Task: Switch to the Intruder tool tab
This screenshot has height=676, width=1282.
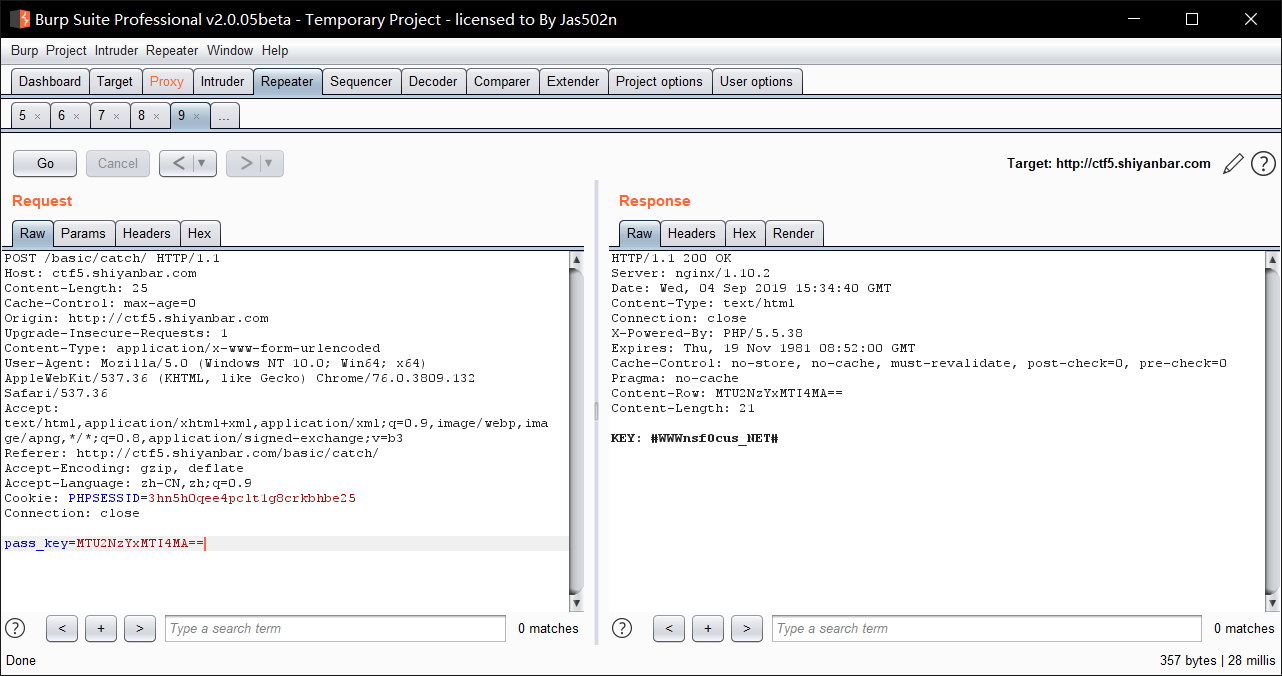Action: 222,82
